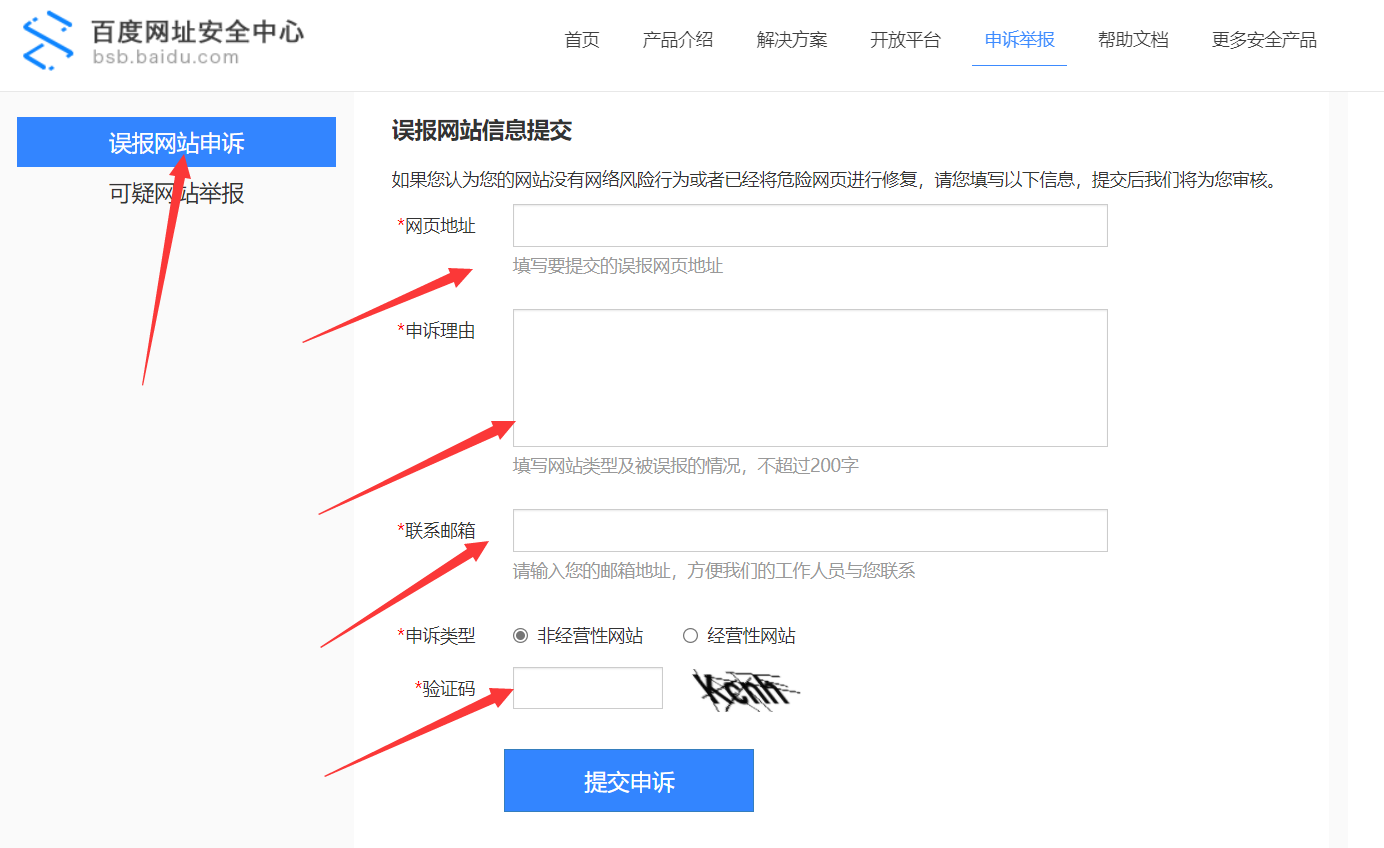Click the 验证码 input box

[x=588, y=688]
